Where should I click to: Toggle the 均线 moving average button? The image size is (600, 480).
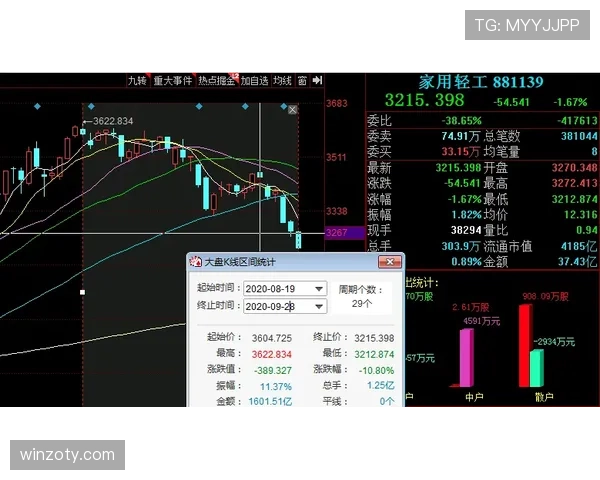tap(282, 81)
